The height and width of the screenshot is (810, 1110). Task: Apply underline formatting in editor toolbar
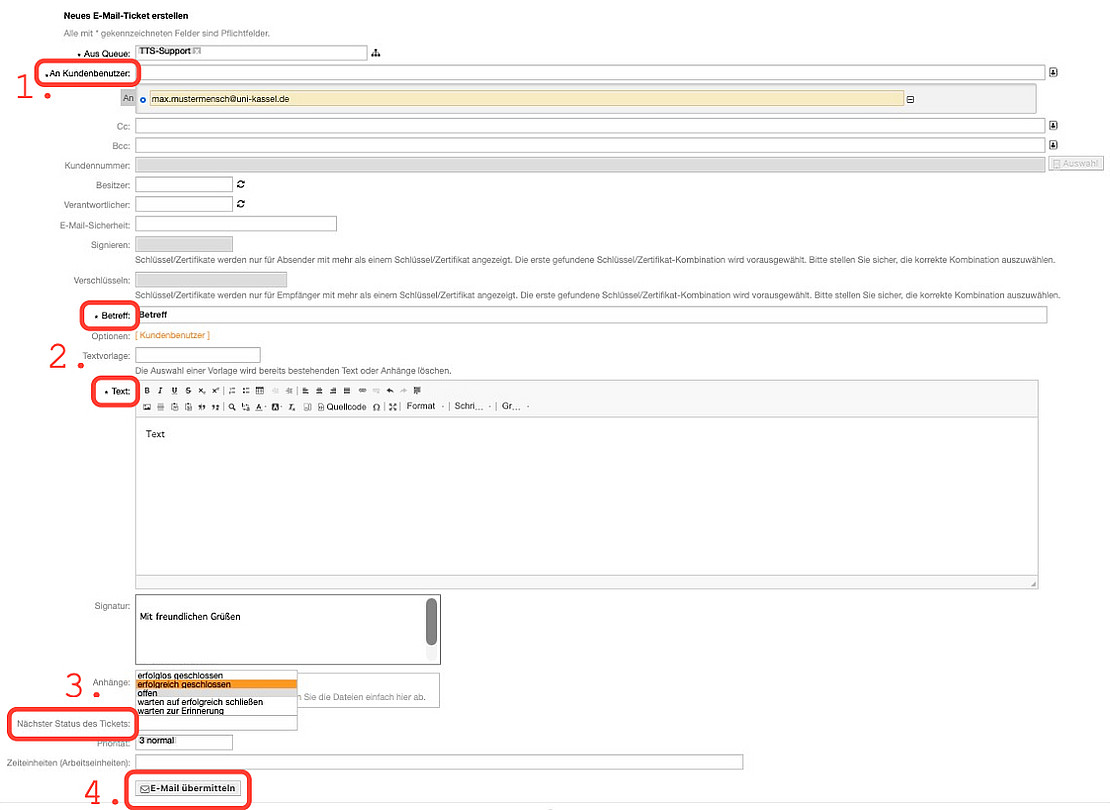click(174, 390)
